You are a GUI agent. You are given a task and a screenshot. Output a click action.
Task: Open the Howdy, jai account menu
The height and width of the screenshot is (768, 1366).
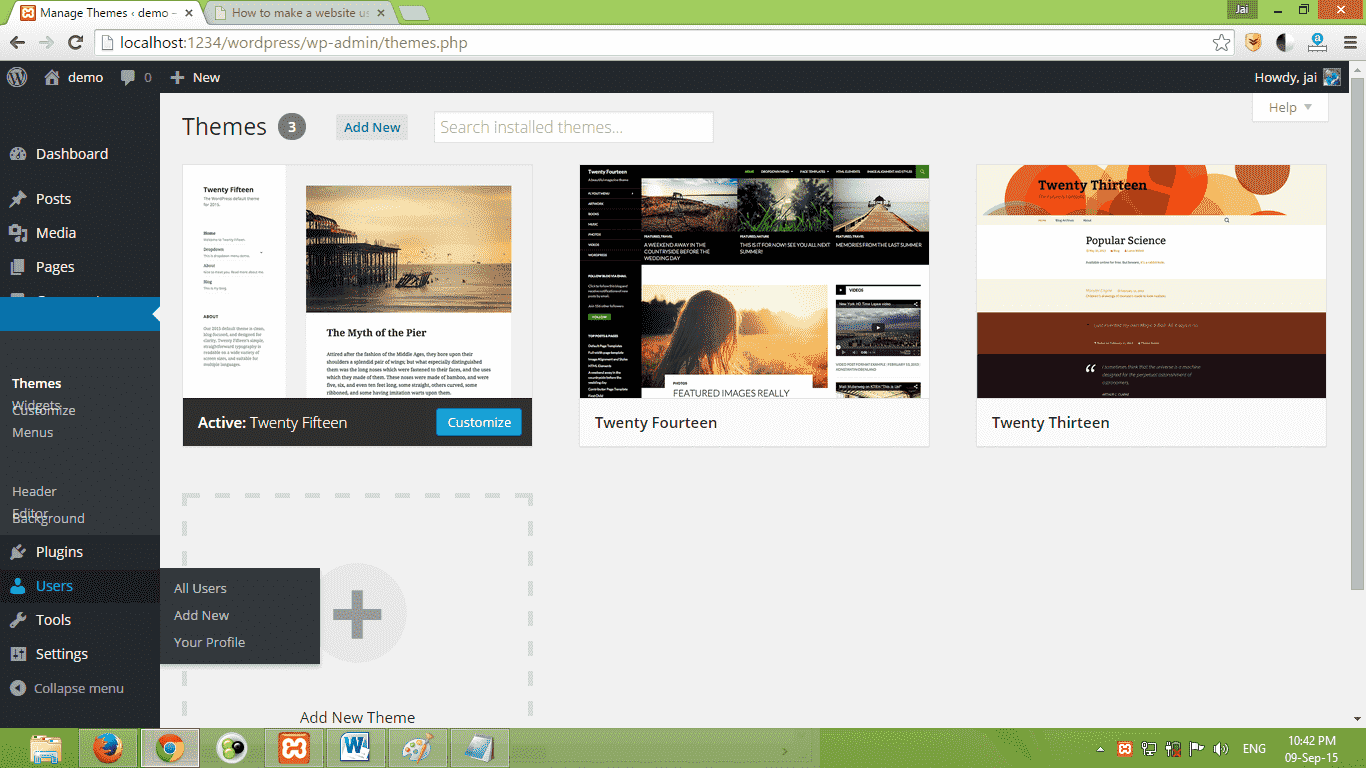click(1297, 77)
